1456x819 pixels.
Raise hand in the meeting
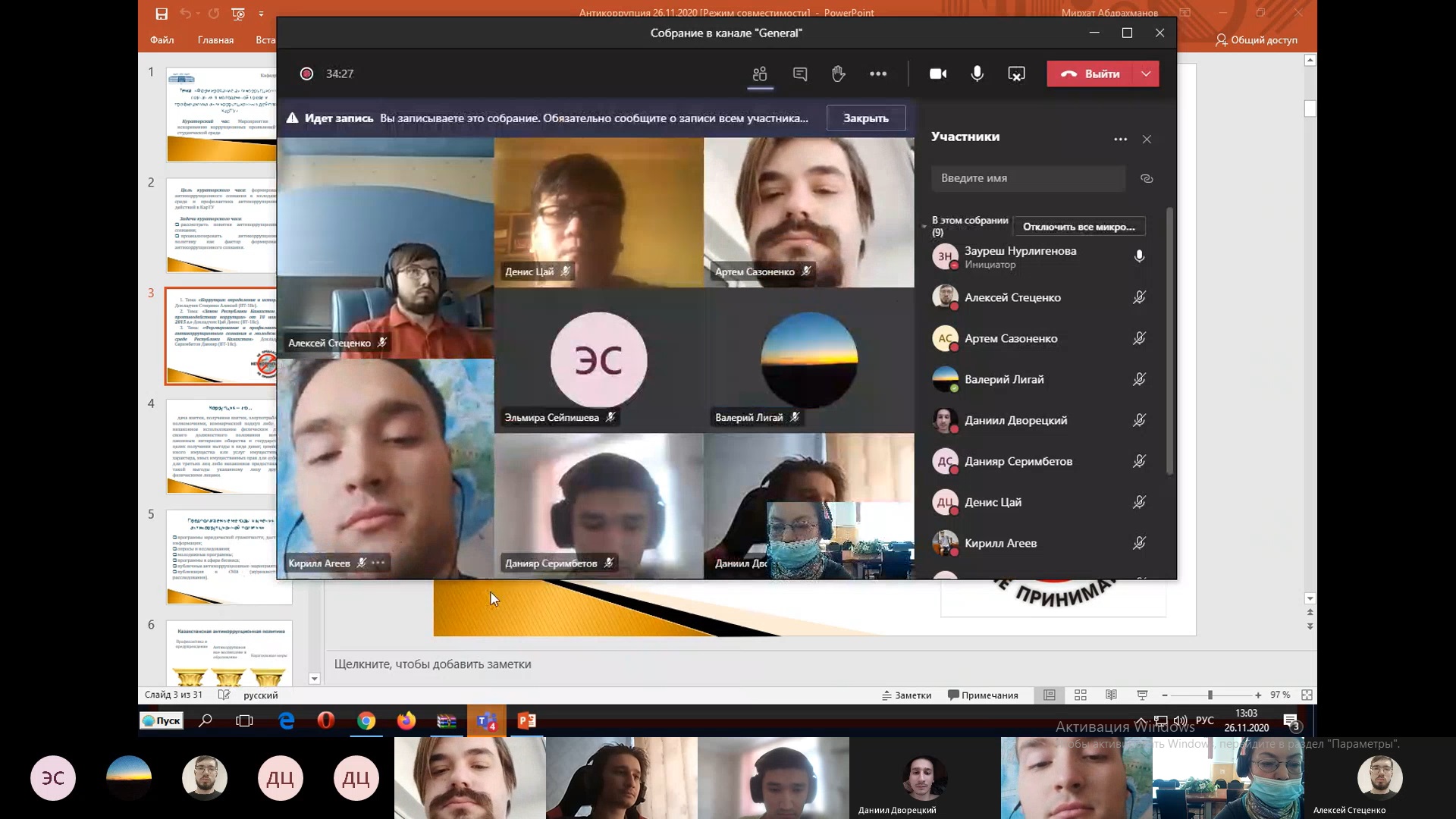pos(839,74)
